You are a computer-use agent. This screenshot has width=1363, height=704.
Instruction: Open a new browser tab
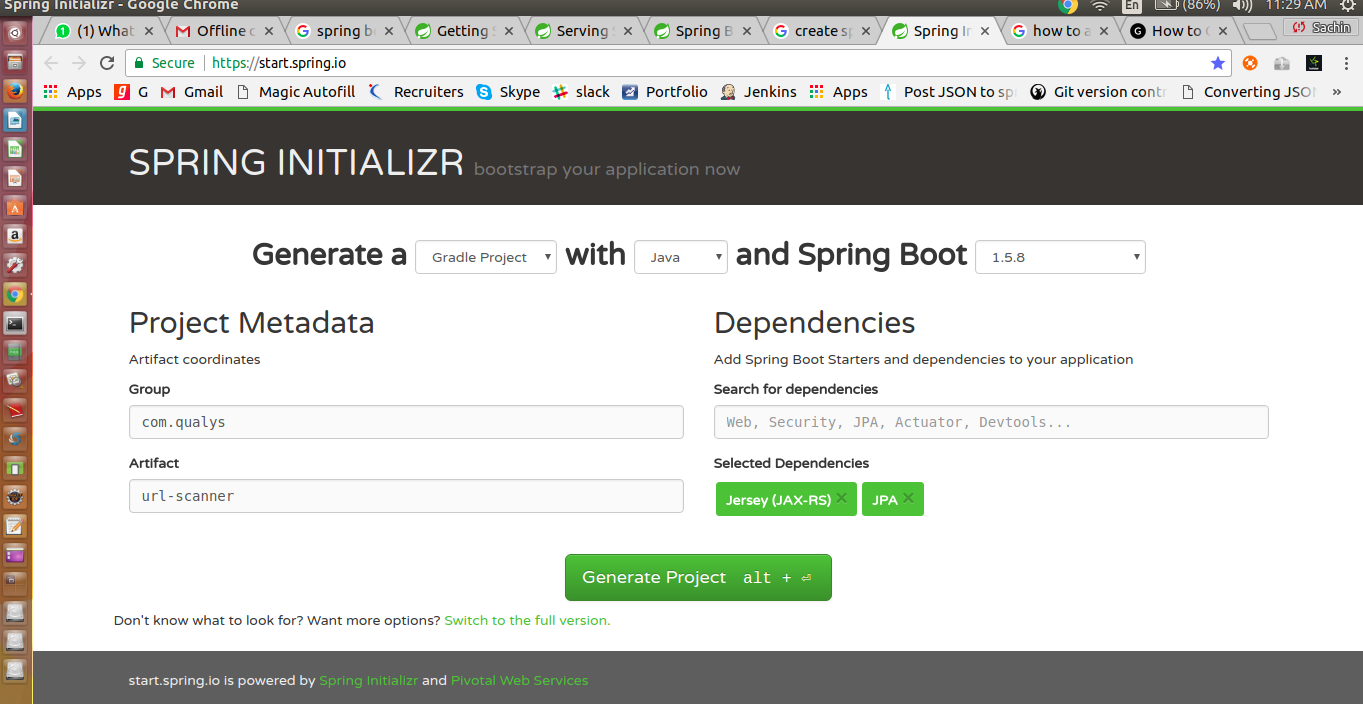(1258, 32)
